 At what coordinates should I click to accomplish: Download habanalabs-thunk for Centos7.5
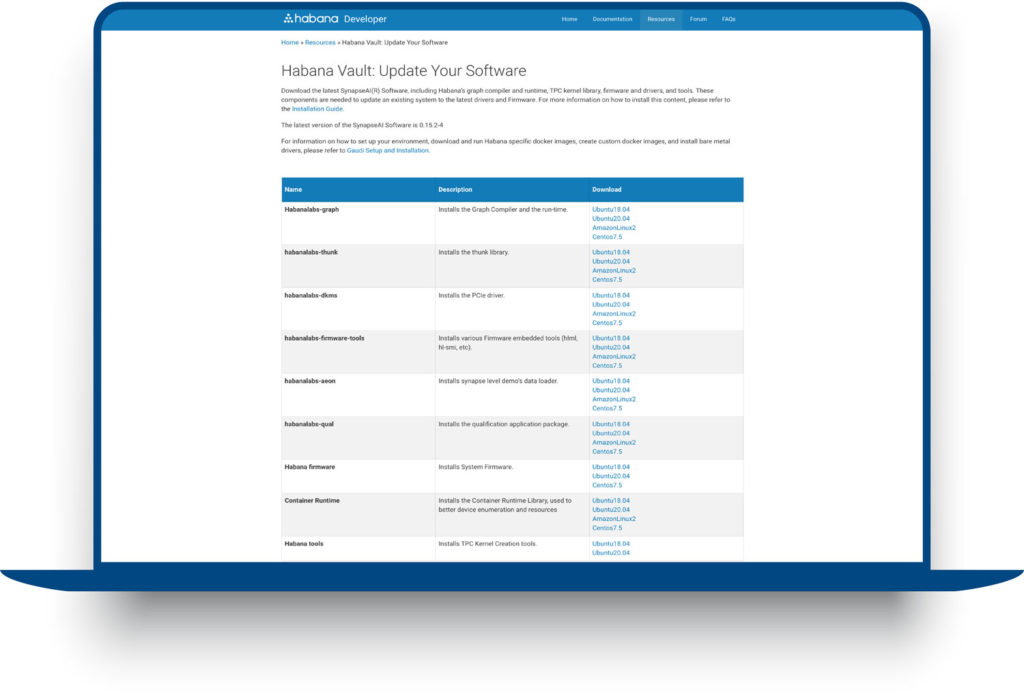pyautogui.click(x=607, y=280)
